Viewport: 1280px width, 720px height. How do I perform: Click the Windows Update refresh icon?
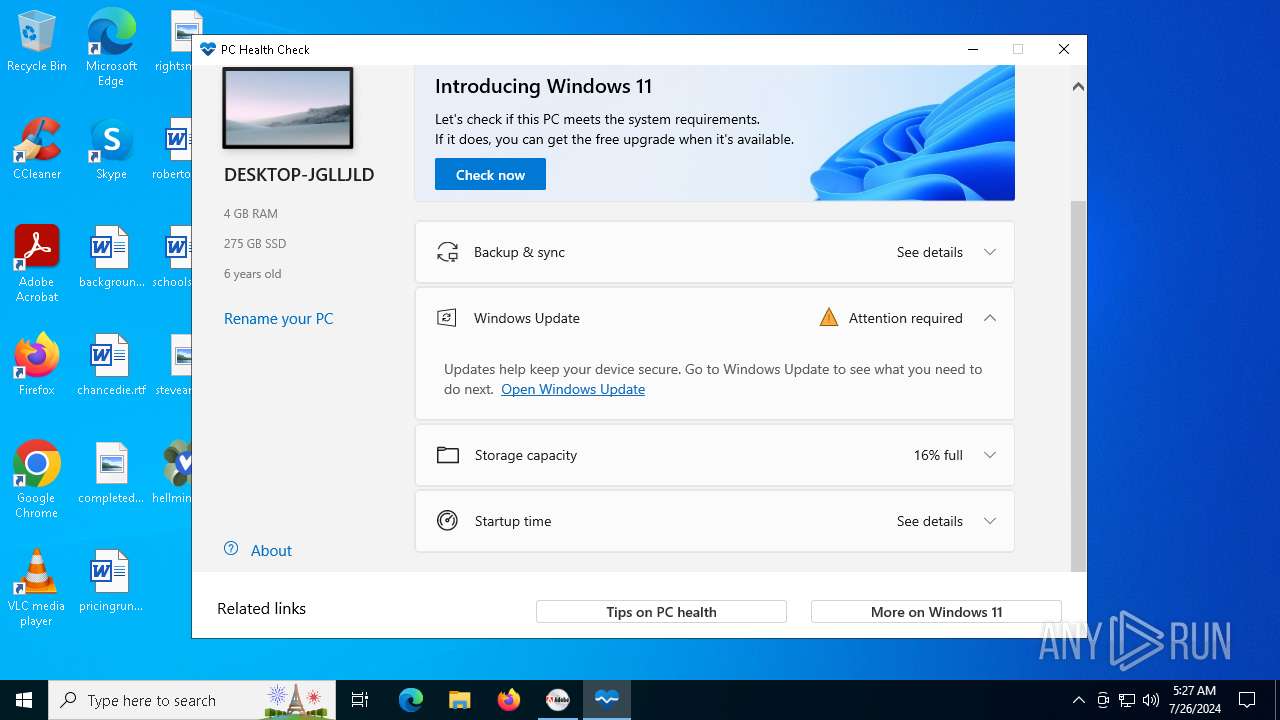tap(447, 318)
